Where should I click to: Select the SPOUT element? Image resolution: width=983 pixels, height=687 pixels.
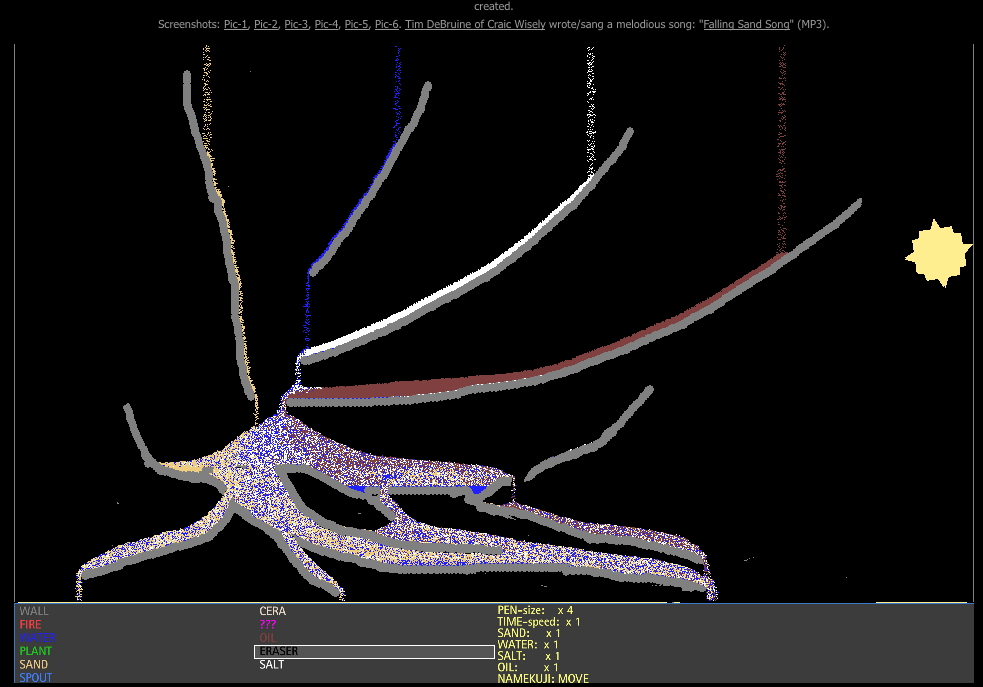36,678
